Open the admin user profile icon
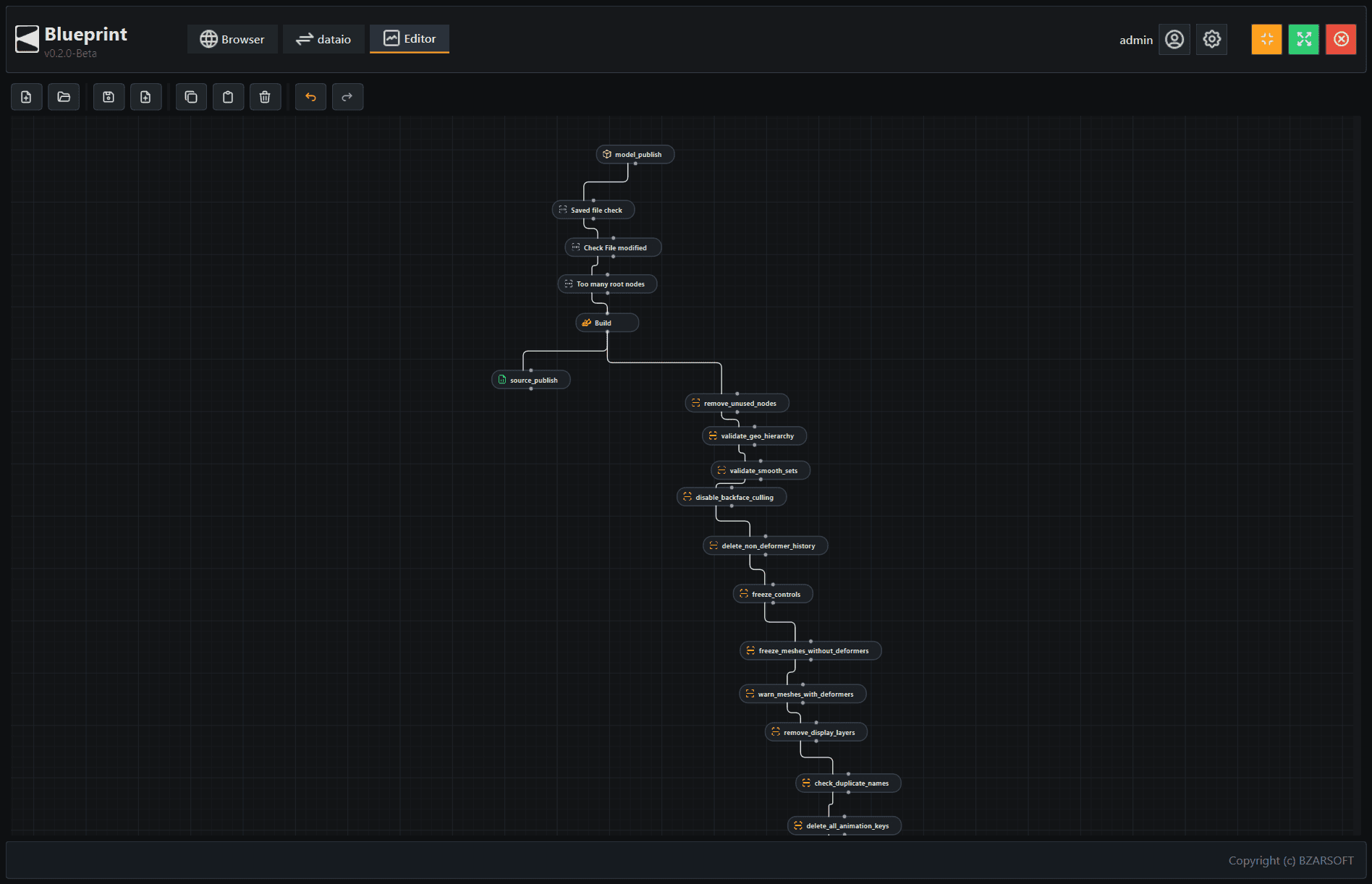The image size is (1372, 884). click(1174, 39)
